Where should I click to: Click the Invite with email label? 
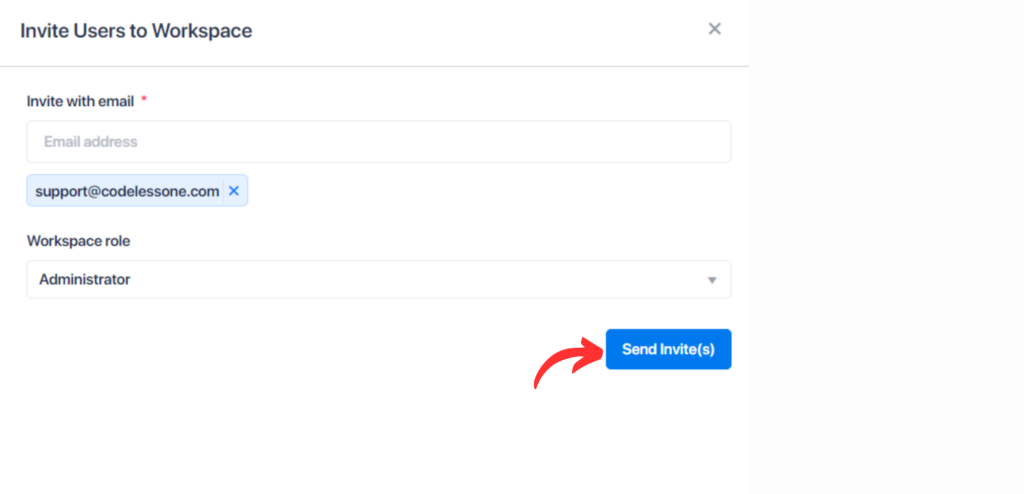coord(80,101)
